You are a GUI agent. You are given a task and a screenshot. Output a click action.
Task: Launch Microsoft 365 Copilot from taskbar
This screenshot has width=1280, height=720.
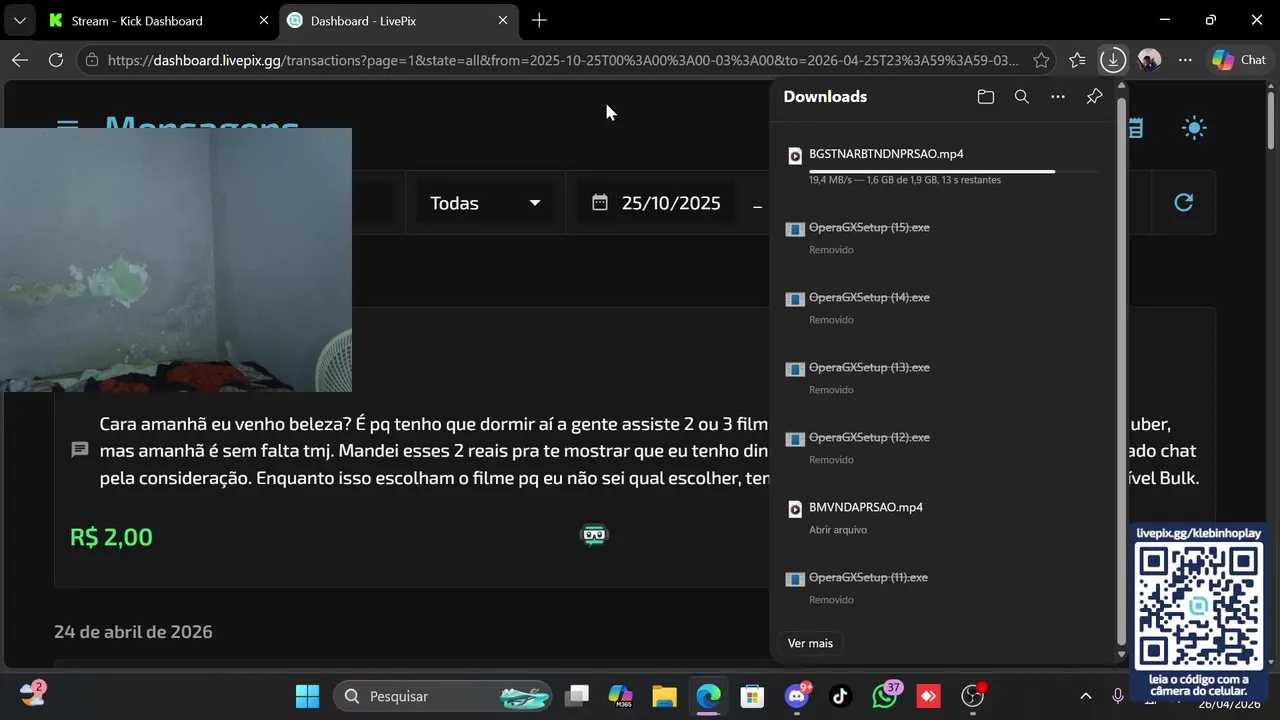[620, 696]
